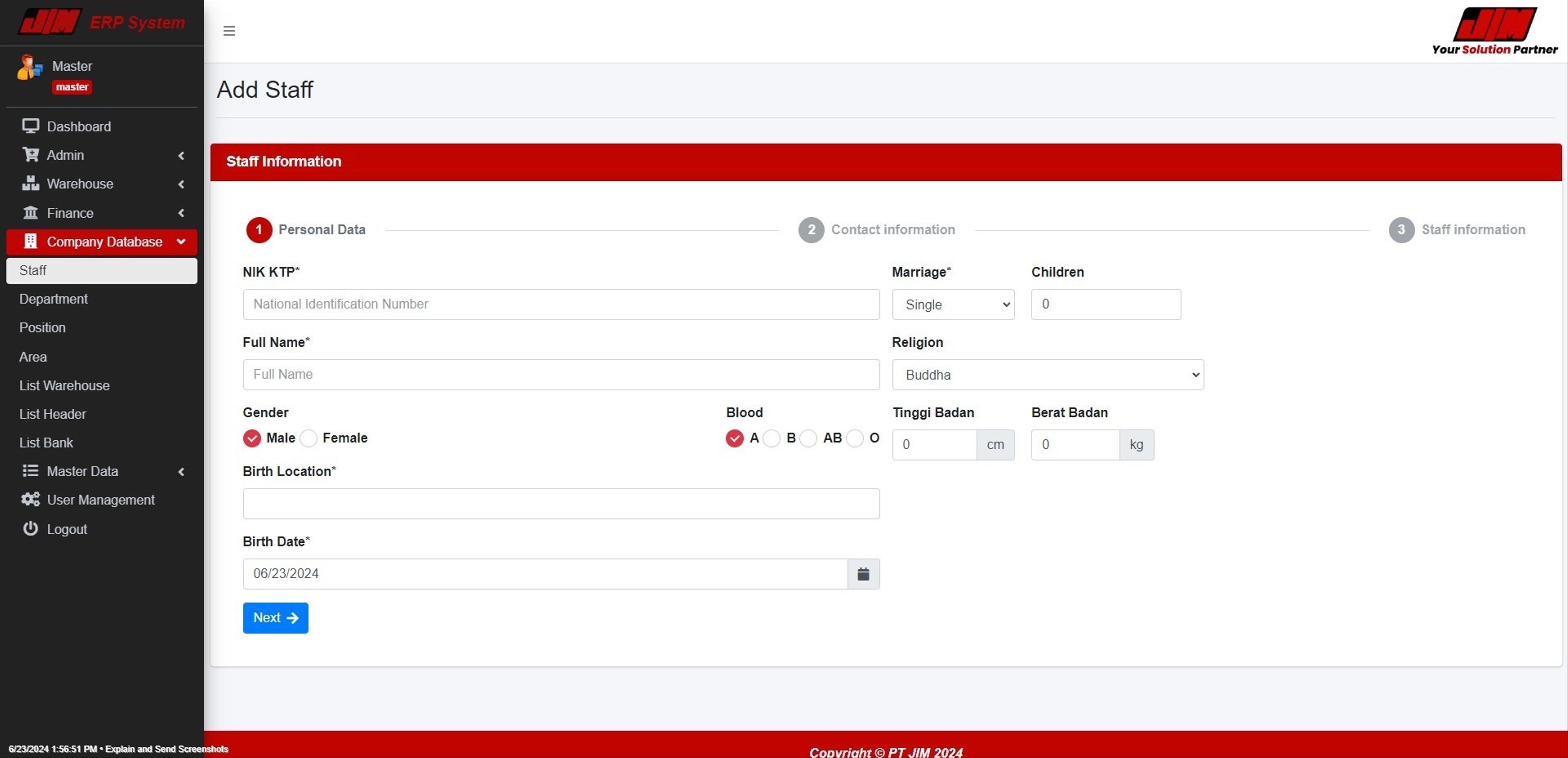Open the sidebar hamburger menu
1568x758 pixels.
(x=229, y=31)
